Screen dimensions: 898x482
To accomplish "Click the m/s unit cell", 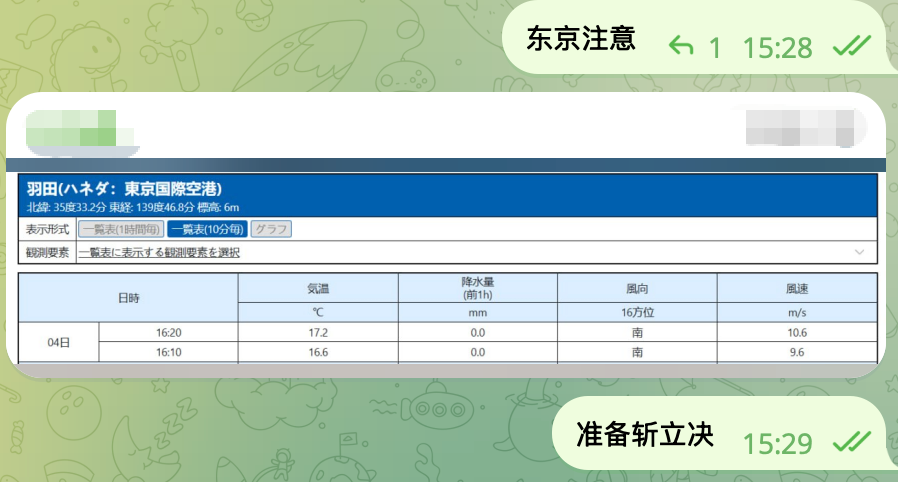I will (x=797, y=313).
